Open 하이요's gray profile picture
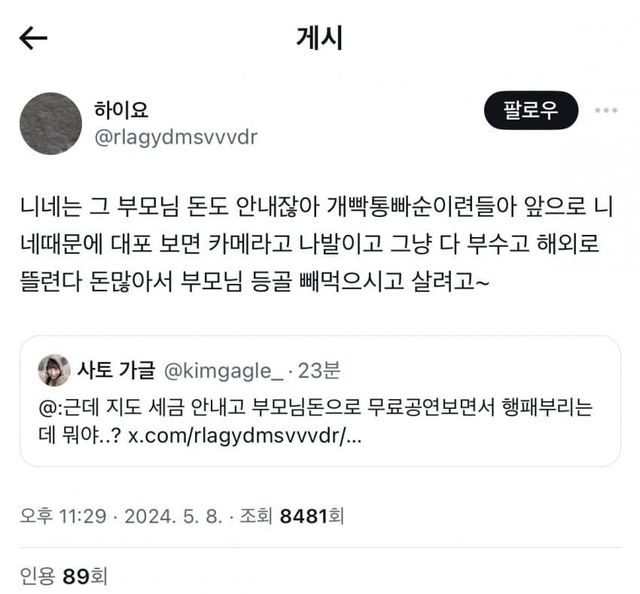Viewport: 640px width, 594px height. pos(51,124)
